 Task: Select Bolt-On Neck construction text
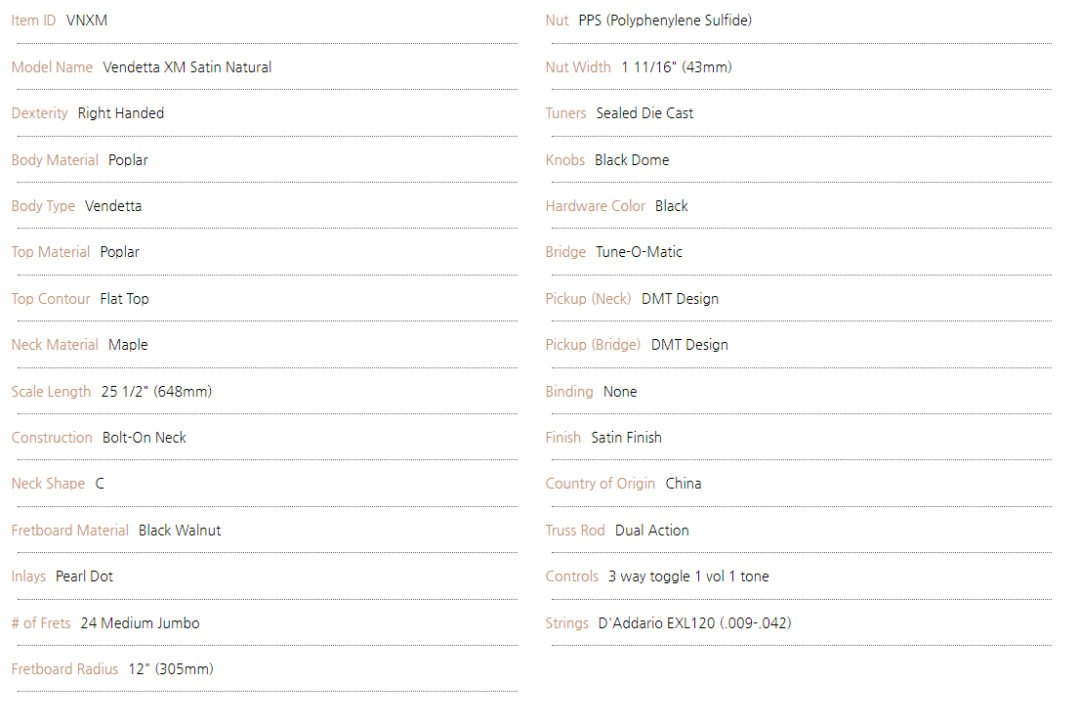coord(145,438)
